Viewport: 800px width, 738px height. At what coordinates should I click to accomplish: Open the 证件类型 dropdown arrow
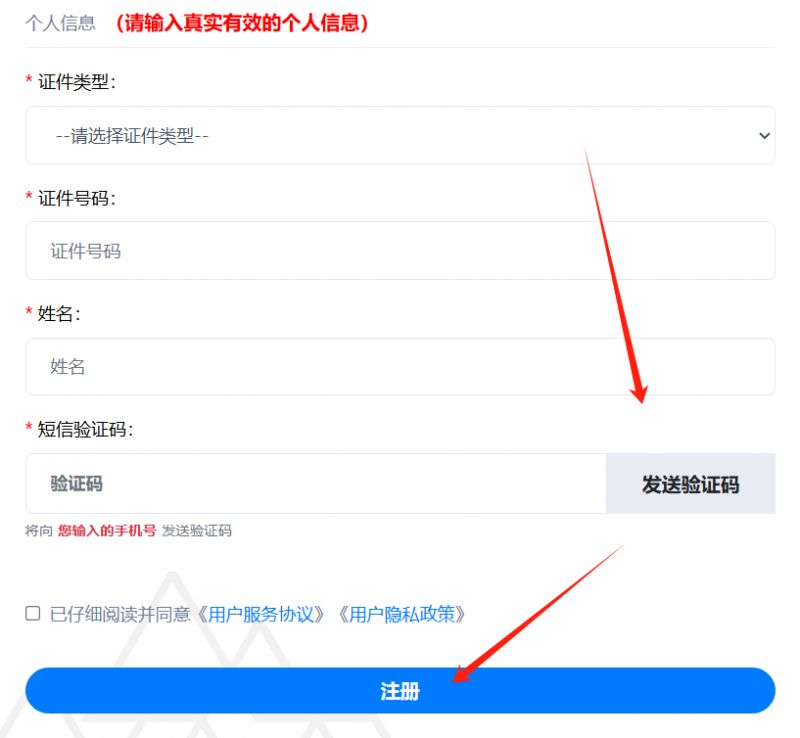pos(764,136)
